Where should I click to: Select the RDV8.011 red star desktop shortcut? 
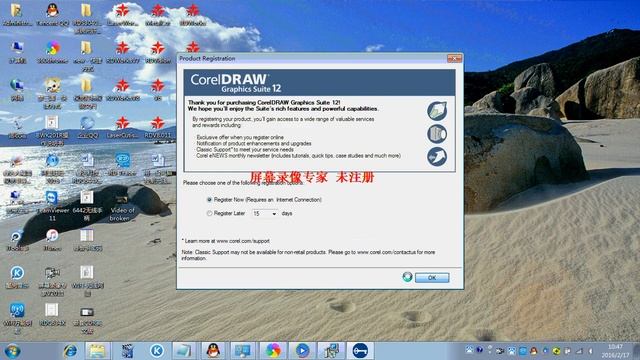[158, 127]
